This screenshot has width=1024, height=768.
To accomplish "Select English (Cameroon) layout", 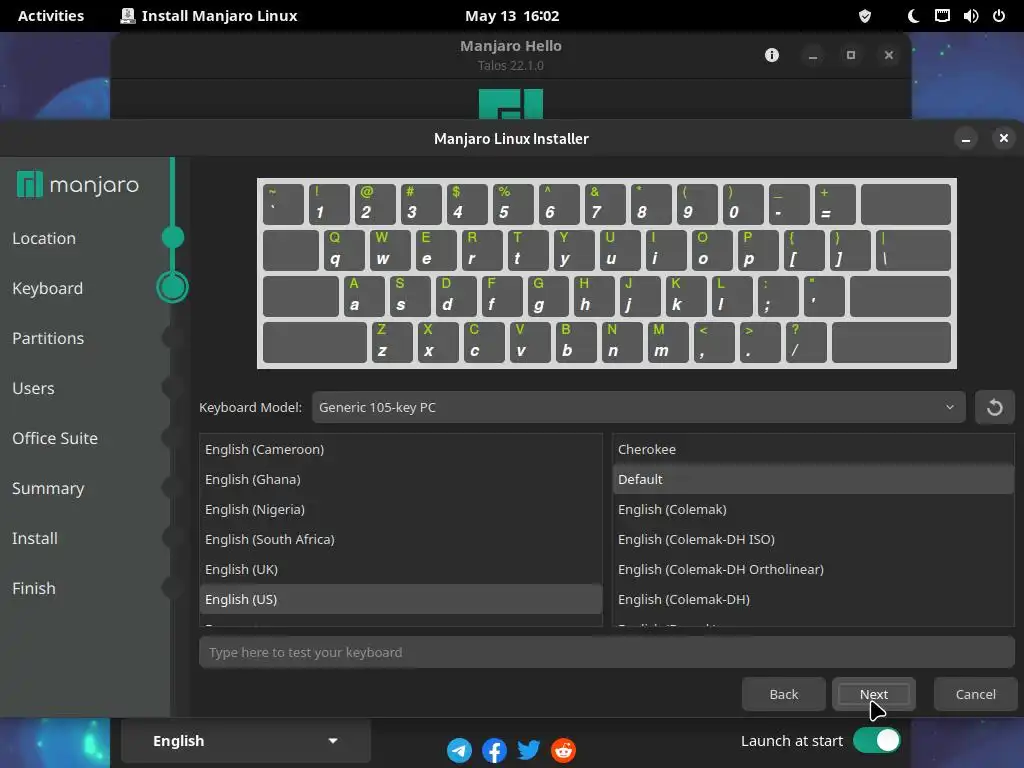I will coord(400,449).
